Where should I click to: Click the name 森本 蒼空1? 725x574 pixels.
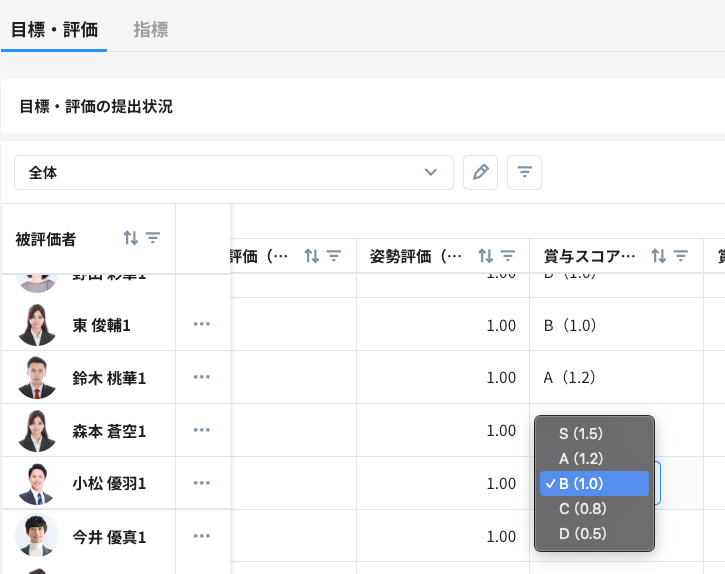click(x=109, y=431)
